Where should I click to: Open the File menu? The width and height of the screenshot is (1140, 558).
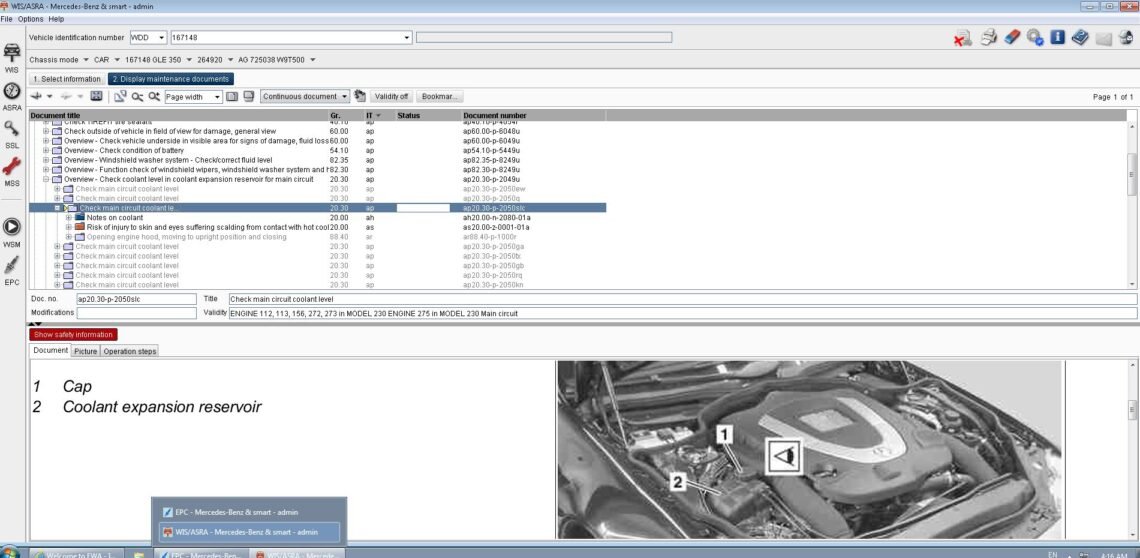coord(7,19)
